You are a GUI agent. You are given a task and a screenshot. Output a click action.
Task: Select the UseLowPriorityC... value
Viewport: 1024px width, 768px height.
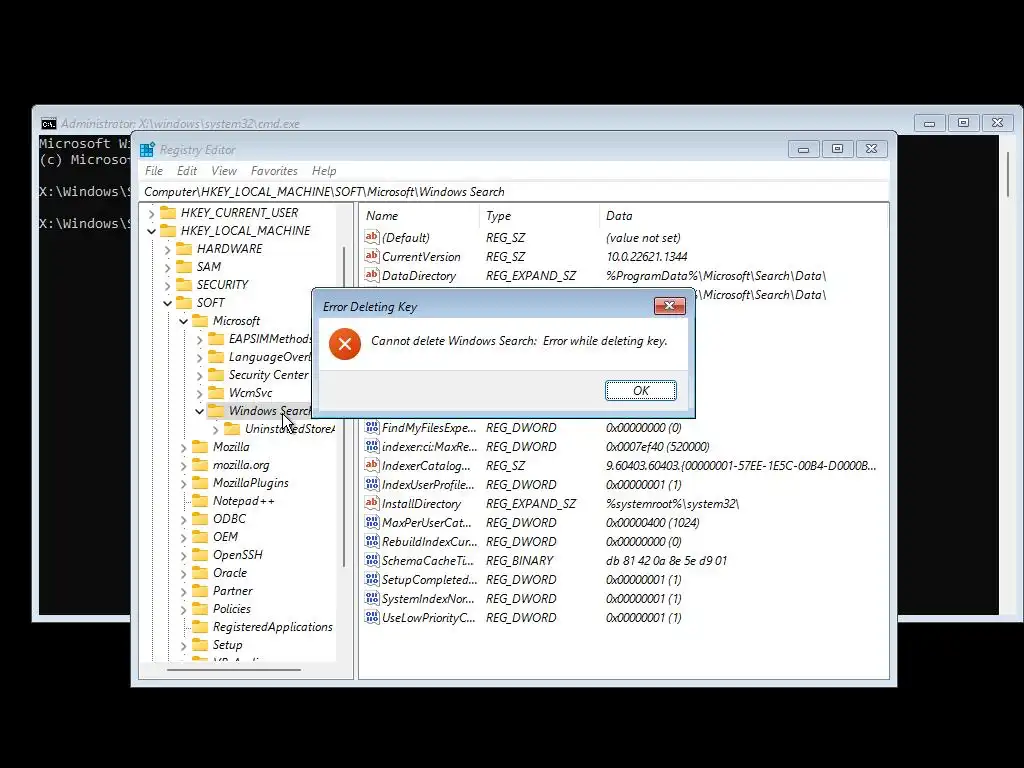tap(428, 617)
